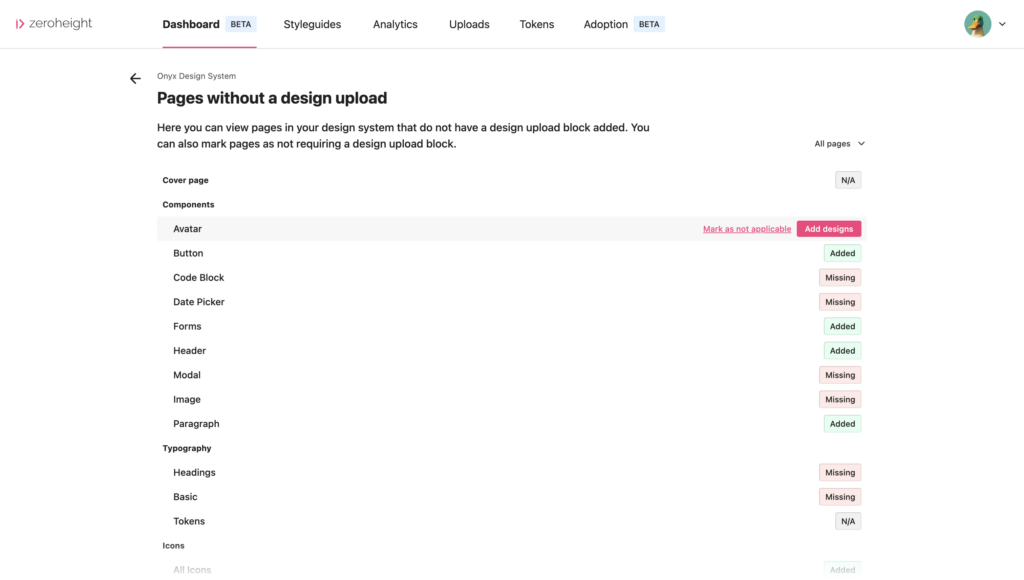The height and width of the screenshot is (580, 1024).
Task: Click the Icons section heading
Action: (x=174, y=545)
